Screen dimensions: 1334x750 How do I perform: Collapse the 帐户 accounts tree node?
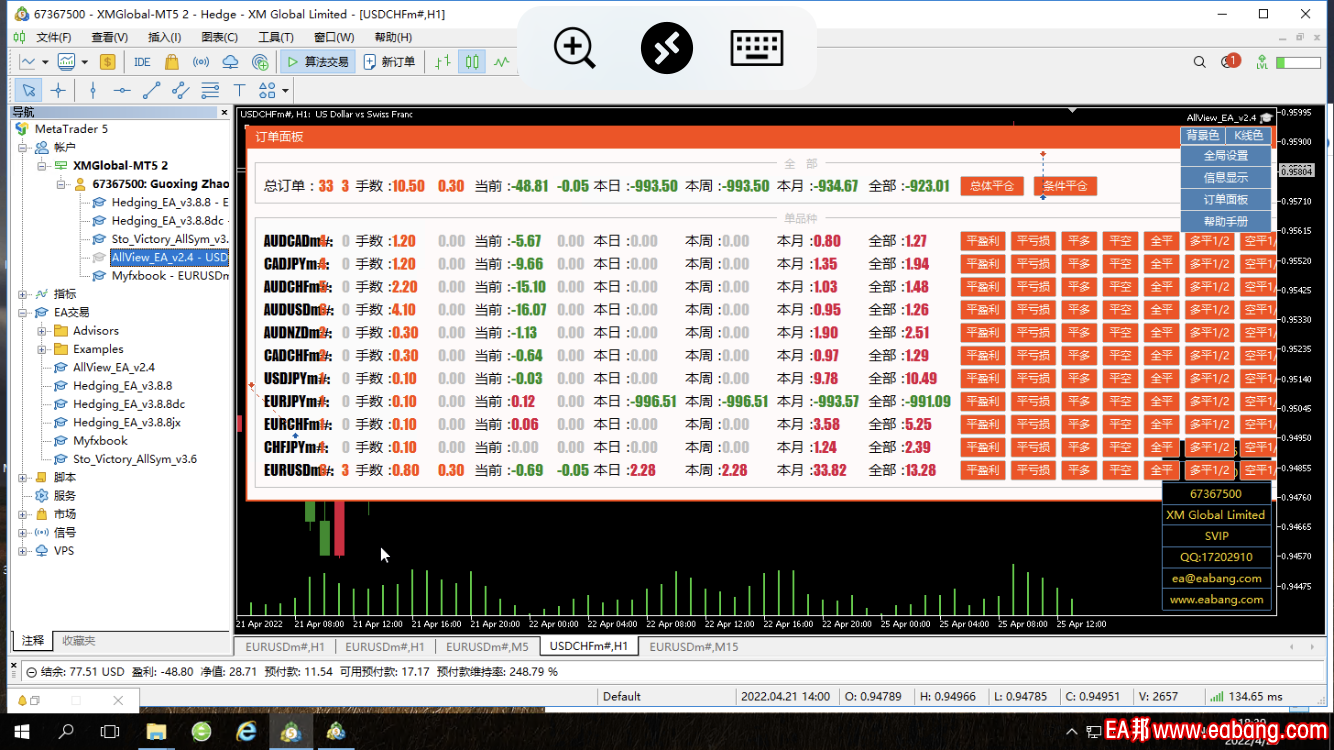click(x=23, y=147)
